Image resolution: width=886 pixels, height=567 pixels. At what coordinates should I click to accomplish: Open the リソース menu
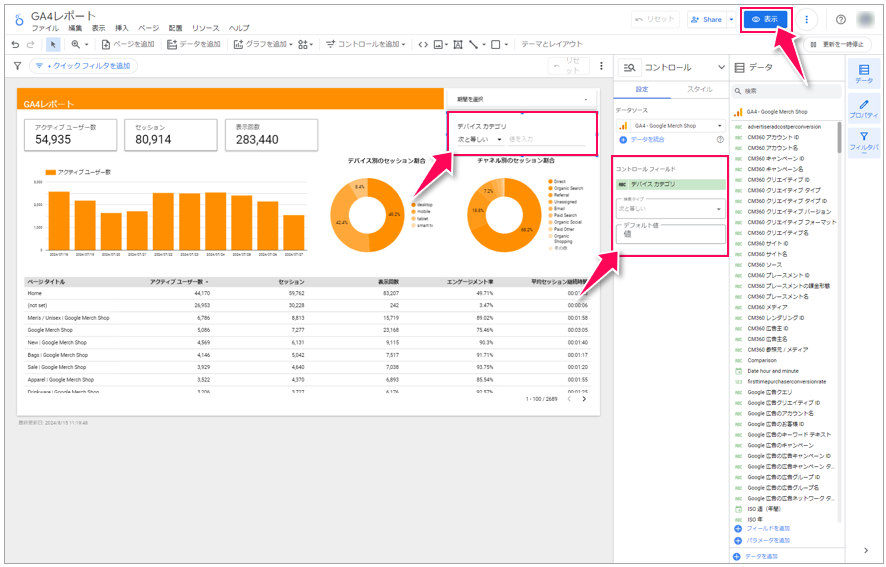[206, 28]
